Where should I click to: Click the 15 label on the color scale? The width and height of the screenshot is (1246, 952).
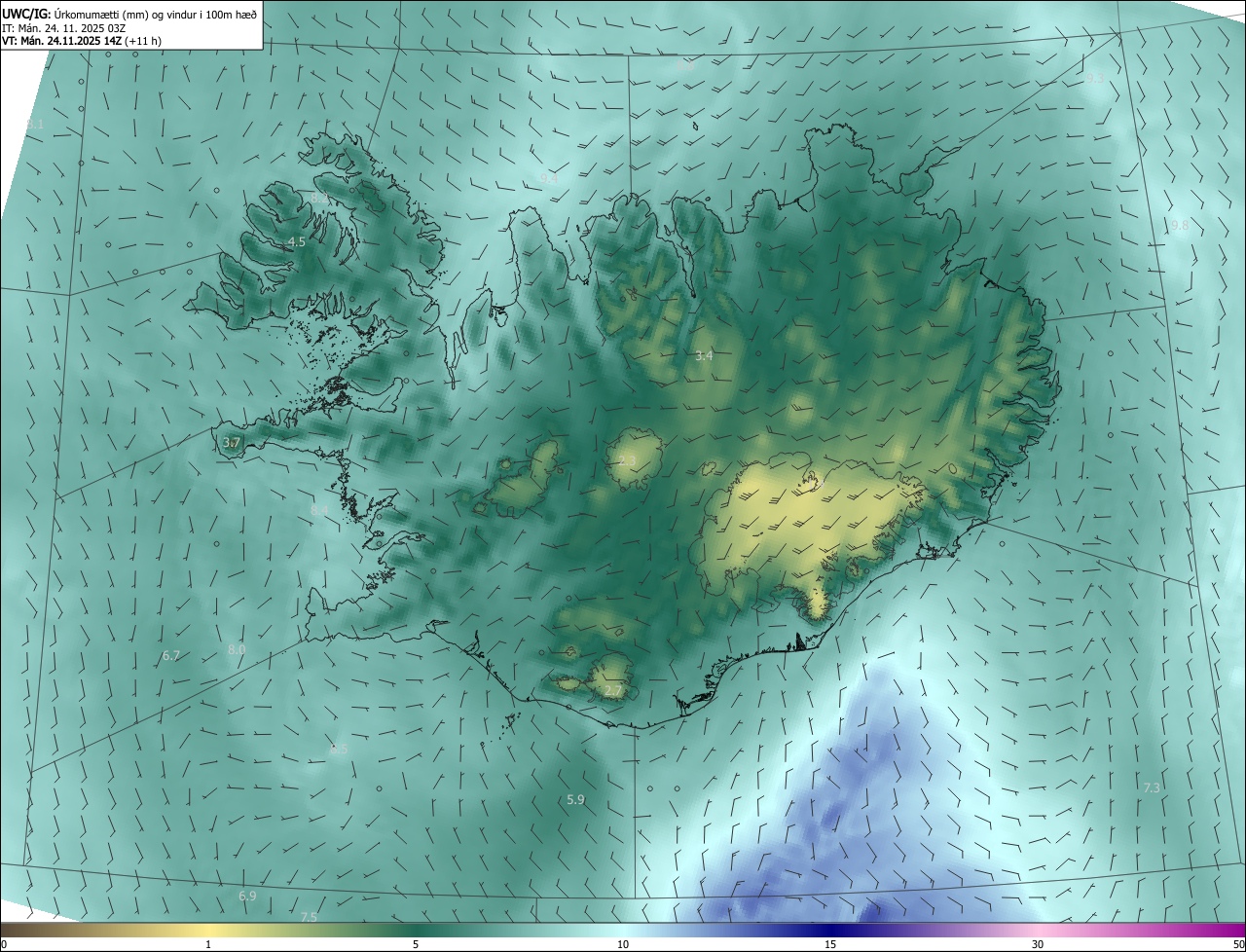tap(830, 944)
